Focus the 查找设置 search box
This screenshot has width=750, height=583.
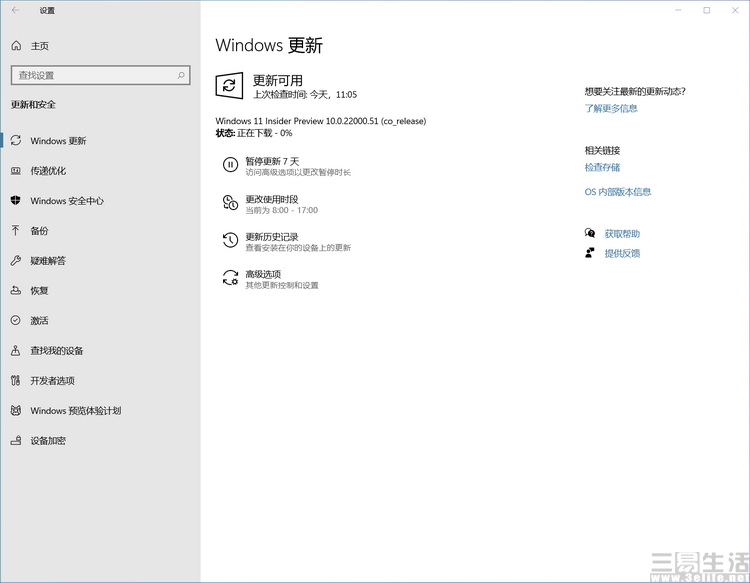100,75
